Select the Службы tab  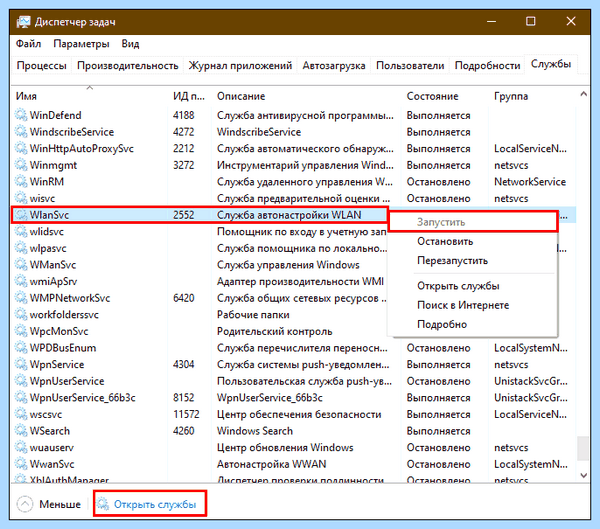(x=551, y=64)
